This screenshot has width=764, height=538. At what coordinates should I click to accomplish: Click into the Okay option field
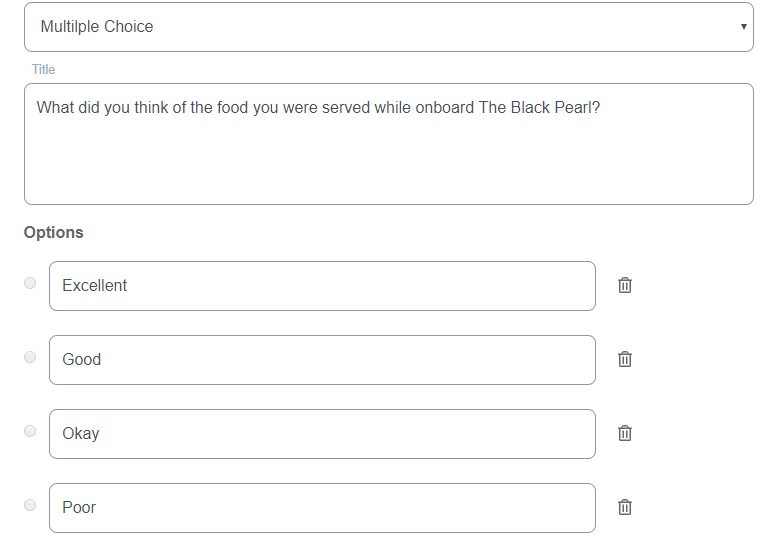point(322,434)
